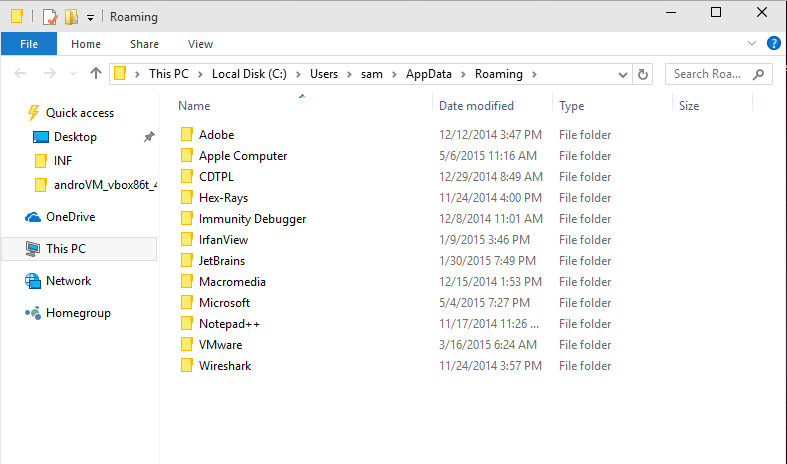Switch to the Share ribbon tab
Viewport: 787px width, 464px height.
145,44
